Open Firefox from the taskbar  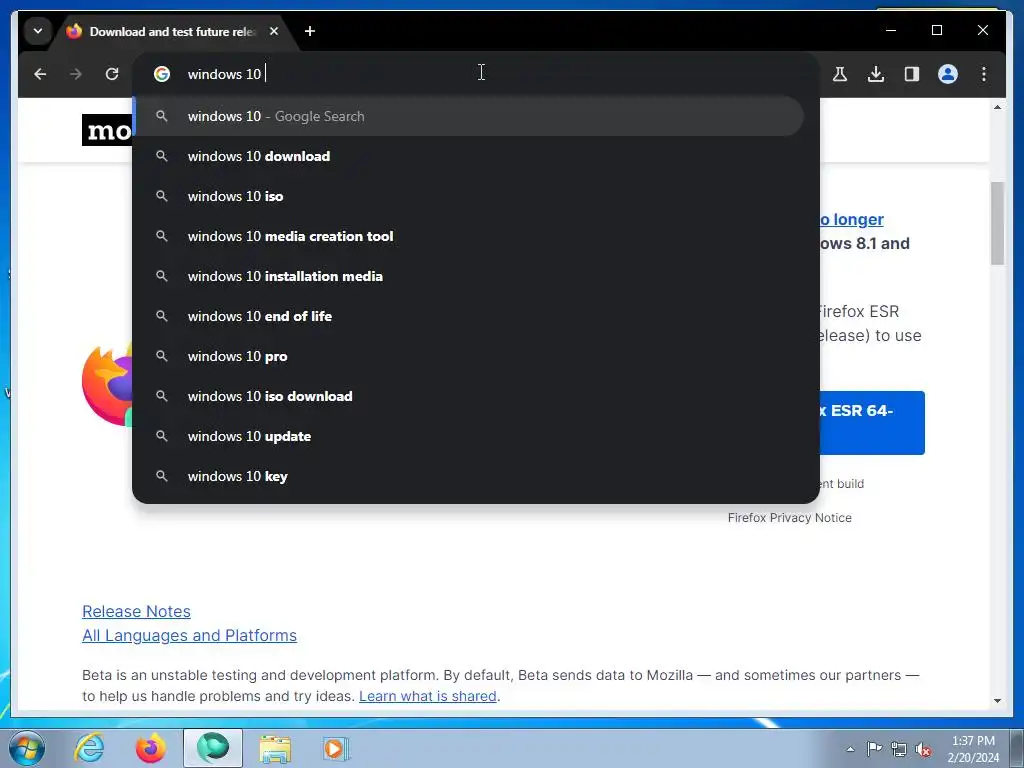click(151, 748)
